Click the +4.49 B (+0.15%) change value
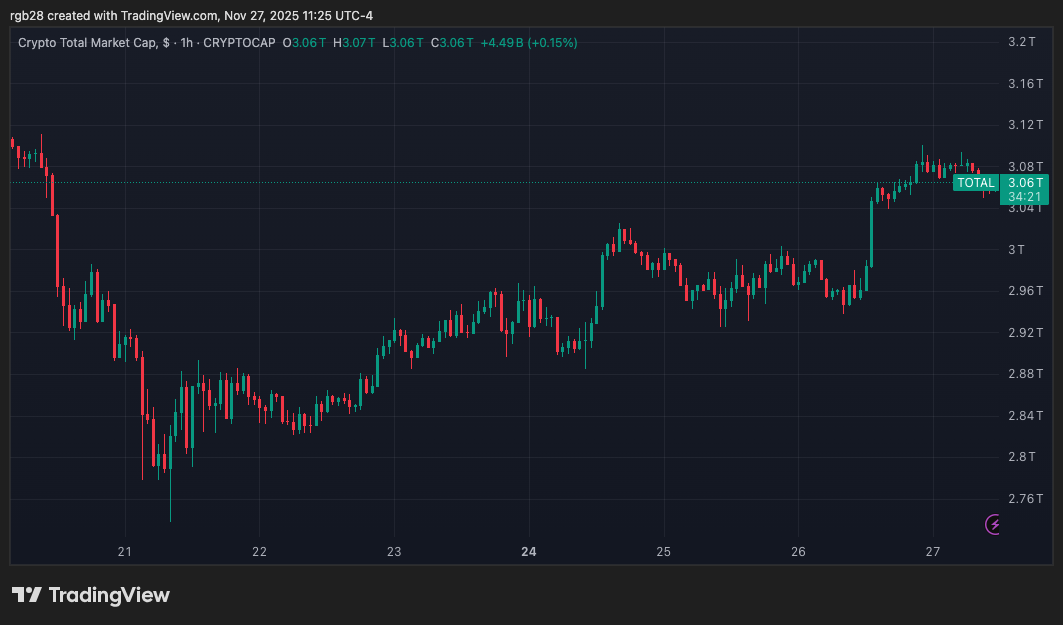The image size is (1063, 625). [528, 43]
